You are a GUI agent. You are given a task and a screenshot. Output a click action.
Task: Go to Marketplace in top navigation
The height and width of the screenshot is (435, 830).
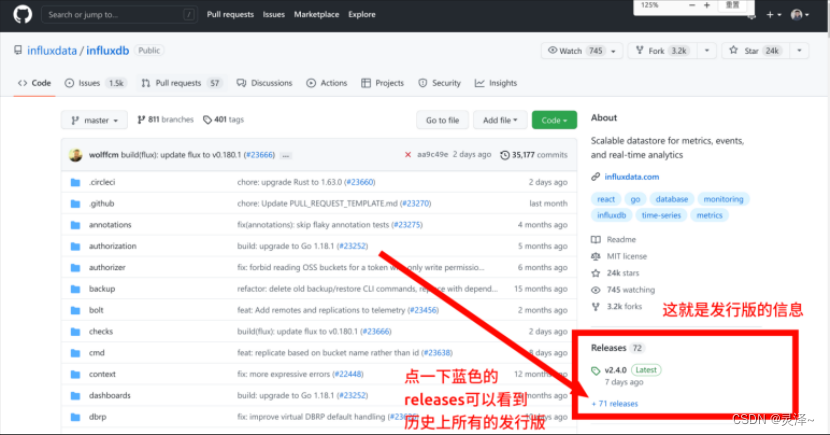(x=317, y=14)
